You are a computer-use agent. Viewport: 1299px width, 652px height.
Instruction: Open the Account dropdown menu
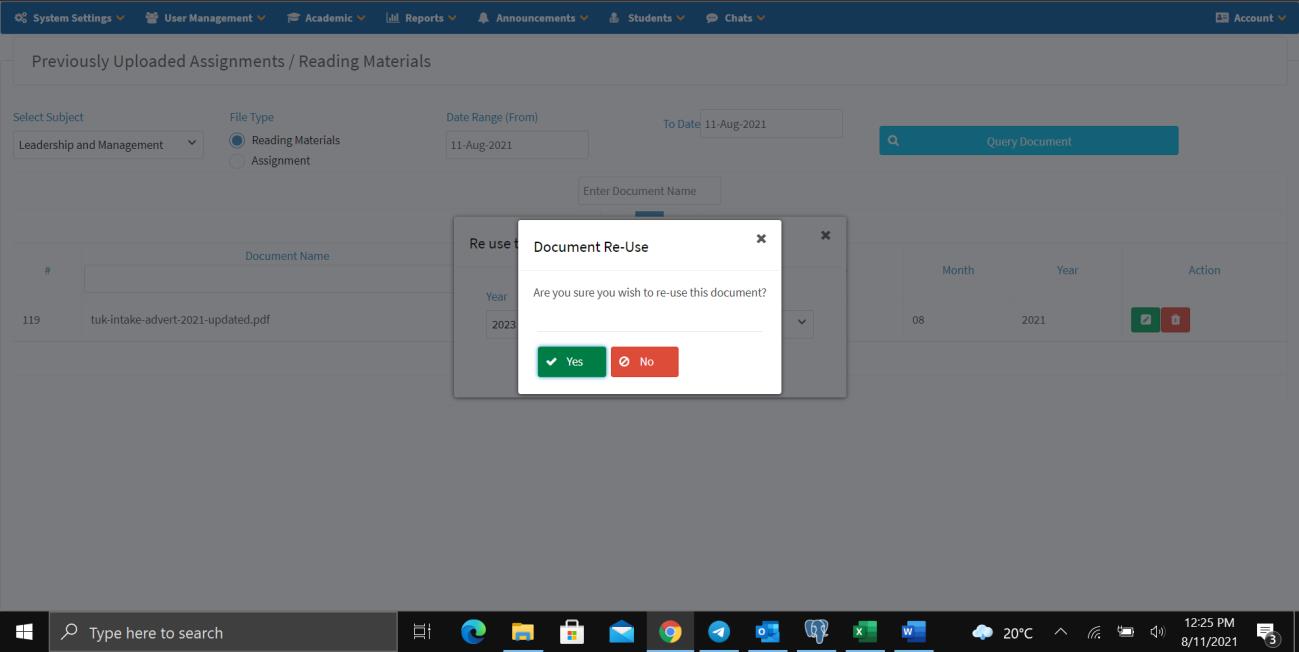1251,16
